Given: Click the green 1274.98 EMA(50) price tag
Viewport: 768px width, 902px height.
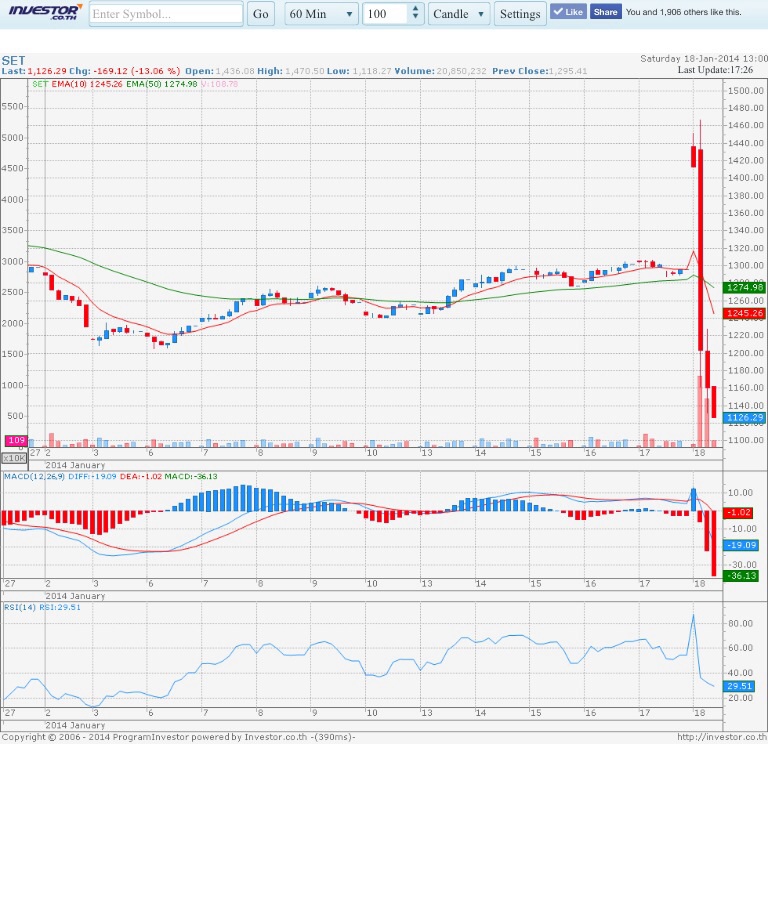Looking at the screenshot, I should pos(744,287).
